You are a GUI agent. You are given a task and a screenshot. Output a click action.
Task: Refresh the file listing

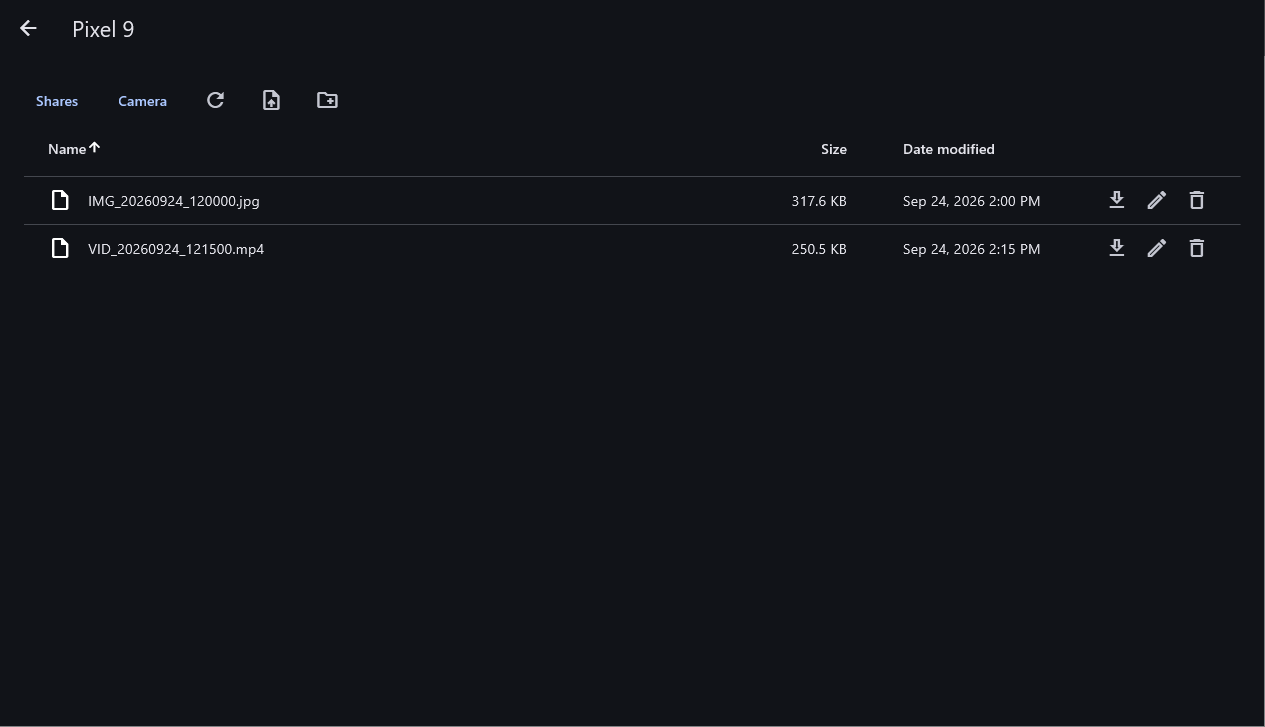[215, 100]
